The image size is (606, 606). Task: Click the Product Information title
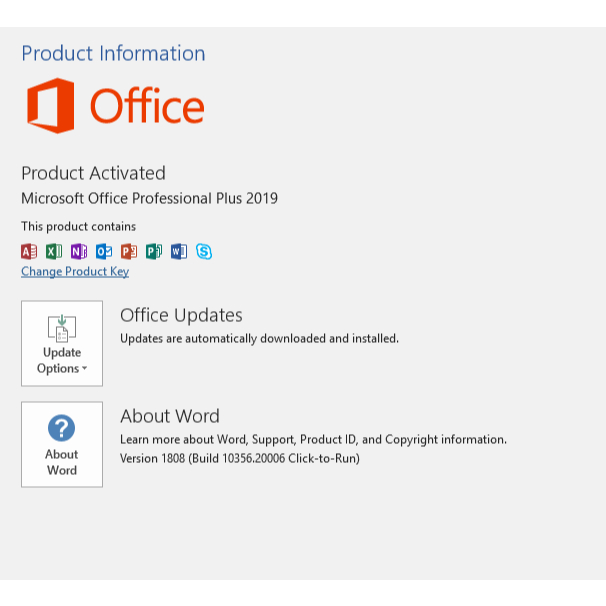click(x=113, y=53)
